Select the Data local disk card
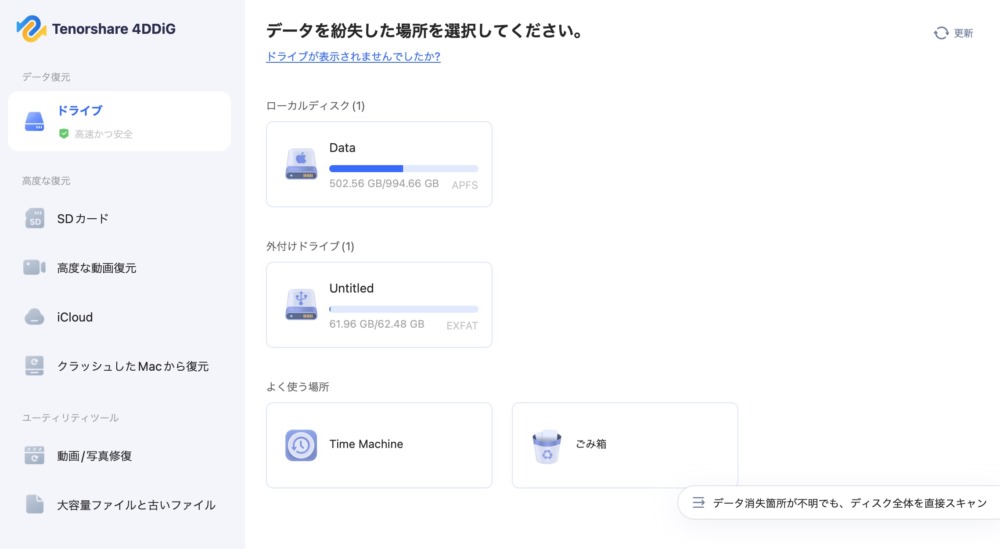The height and width of the screenshot is (549, 1000). coord(379,164)
